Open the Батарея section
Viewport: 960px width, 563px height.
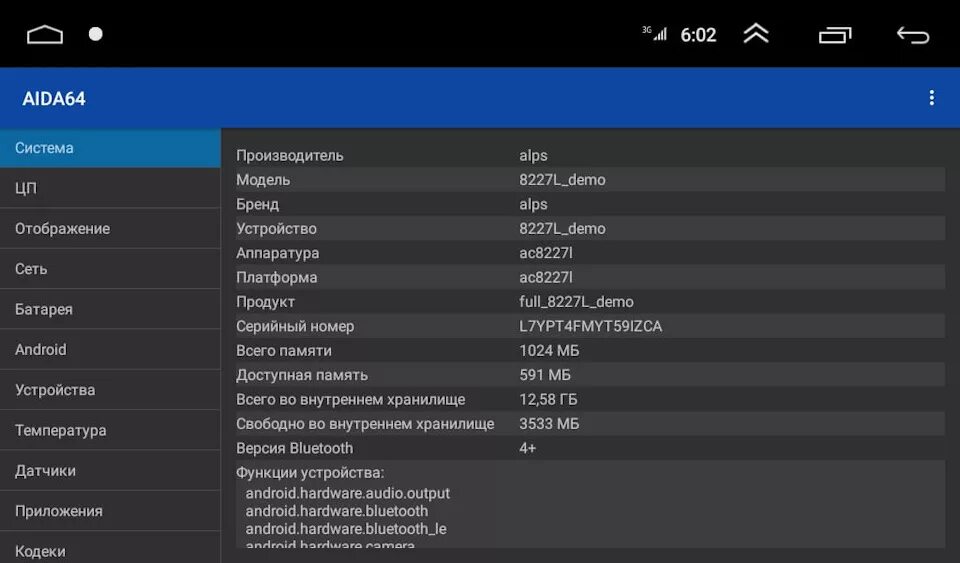[x=110, y=309]
